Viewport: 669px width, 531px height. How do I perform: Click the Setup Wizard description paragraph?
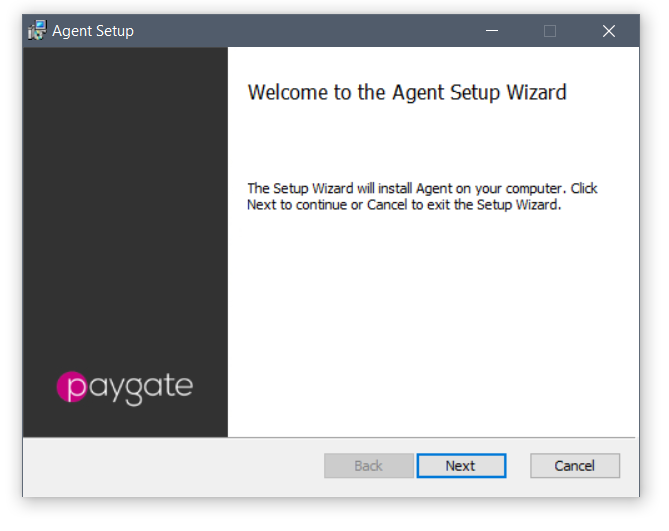[422, 196]
